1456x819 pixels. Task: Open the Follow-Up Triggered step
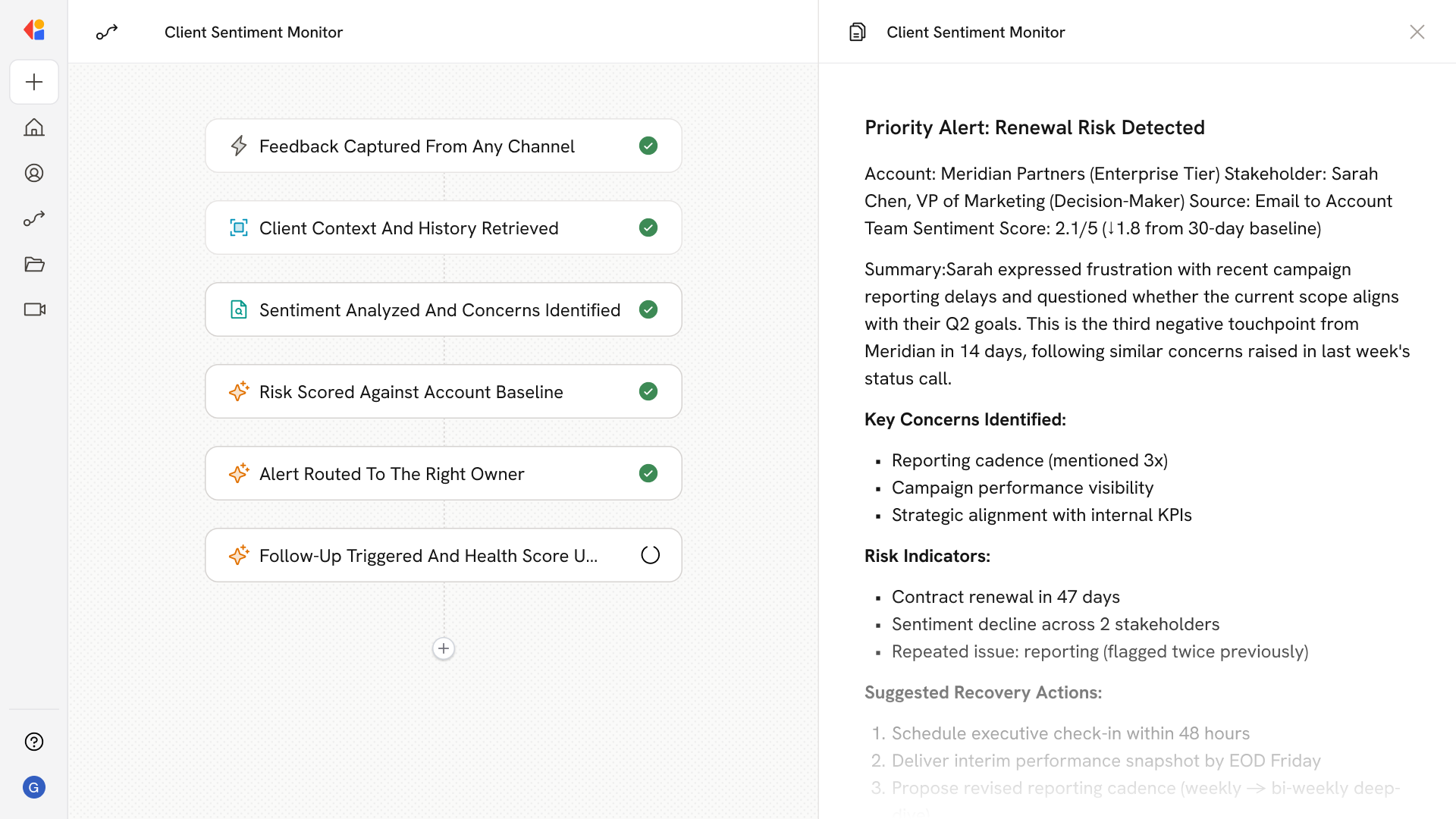tap(428, 556)
